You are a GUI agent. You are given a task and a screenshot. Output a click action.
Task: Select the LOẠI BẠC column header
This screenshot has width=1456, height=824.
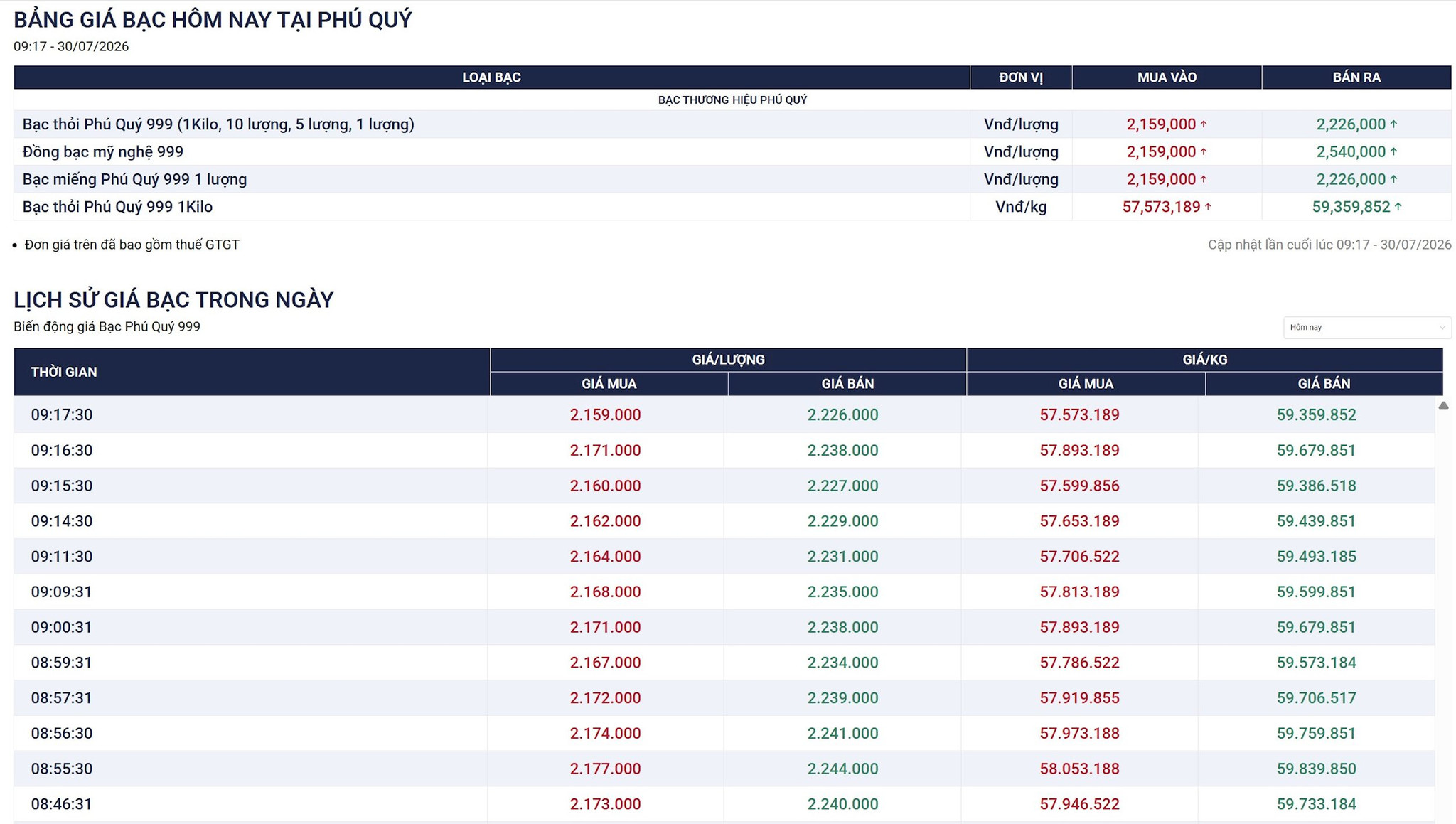point(491,77)
